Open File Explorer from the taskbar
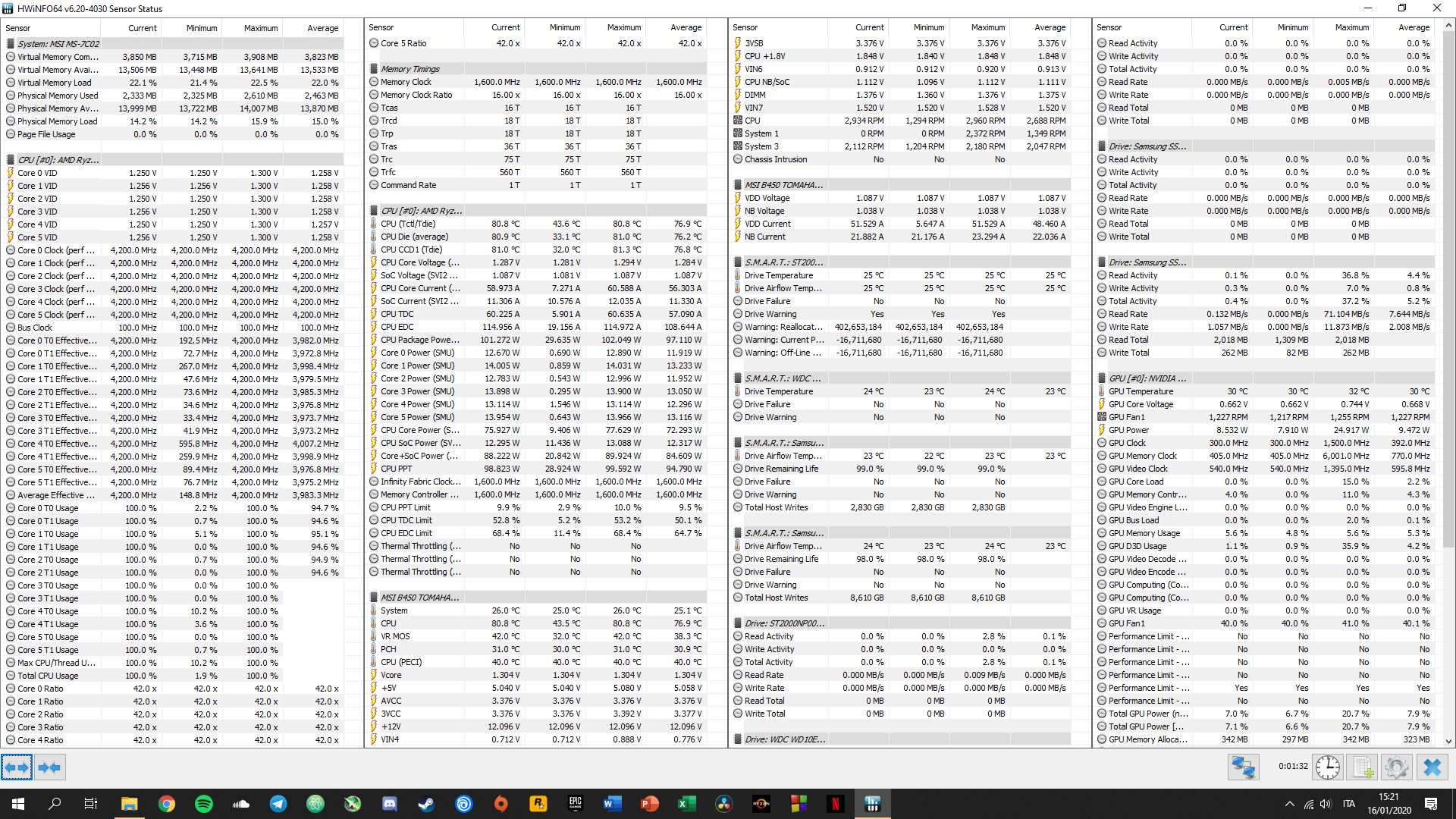The height and width of the screenshot is (819, 1456). [x=129, y=804]
